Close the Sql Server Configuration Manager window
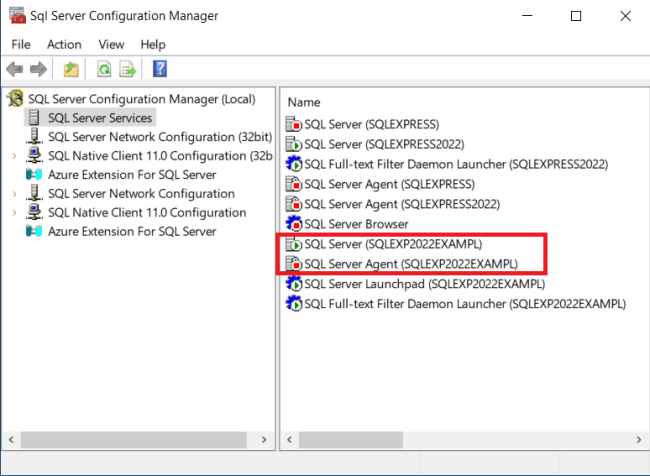This screenshot has width=650, height=476. point(625,16)
